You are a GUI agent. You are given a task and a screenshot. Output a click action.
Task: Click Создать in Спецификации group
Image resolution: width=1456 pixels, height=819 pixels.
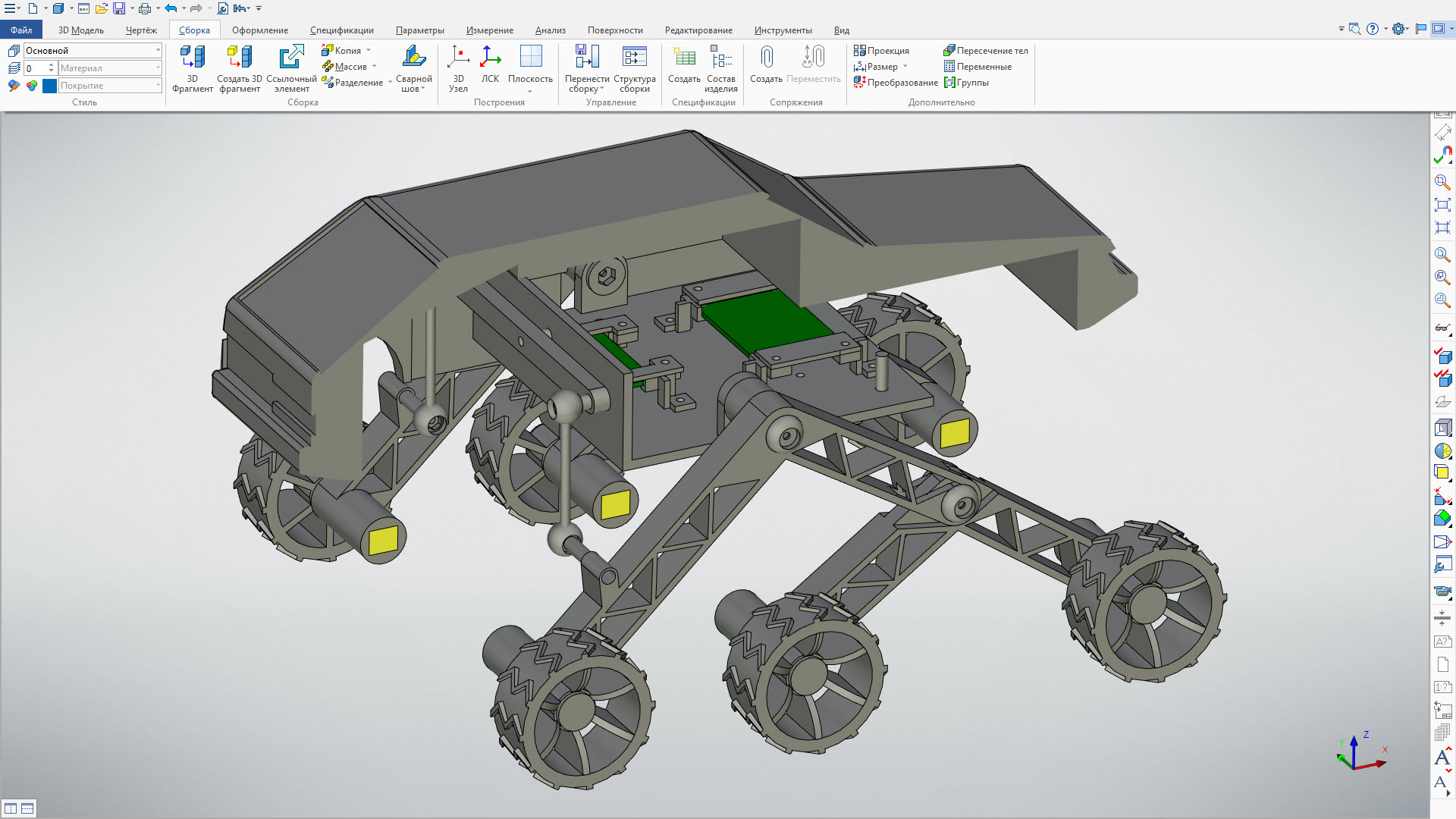tap(684, 64)
